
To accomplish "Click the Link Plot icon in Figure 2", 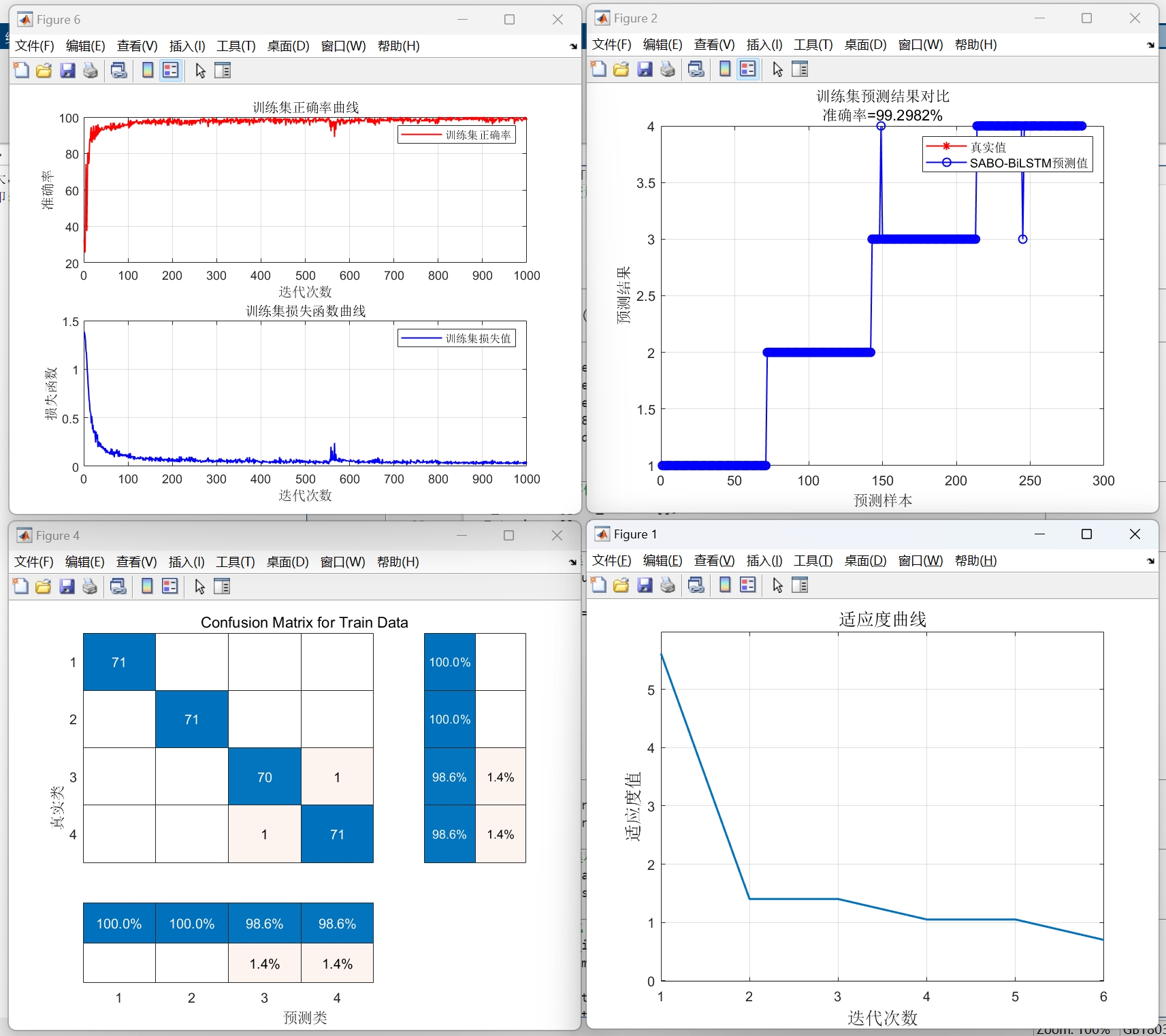I will coord(696,69).
